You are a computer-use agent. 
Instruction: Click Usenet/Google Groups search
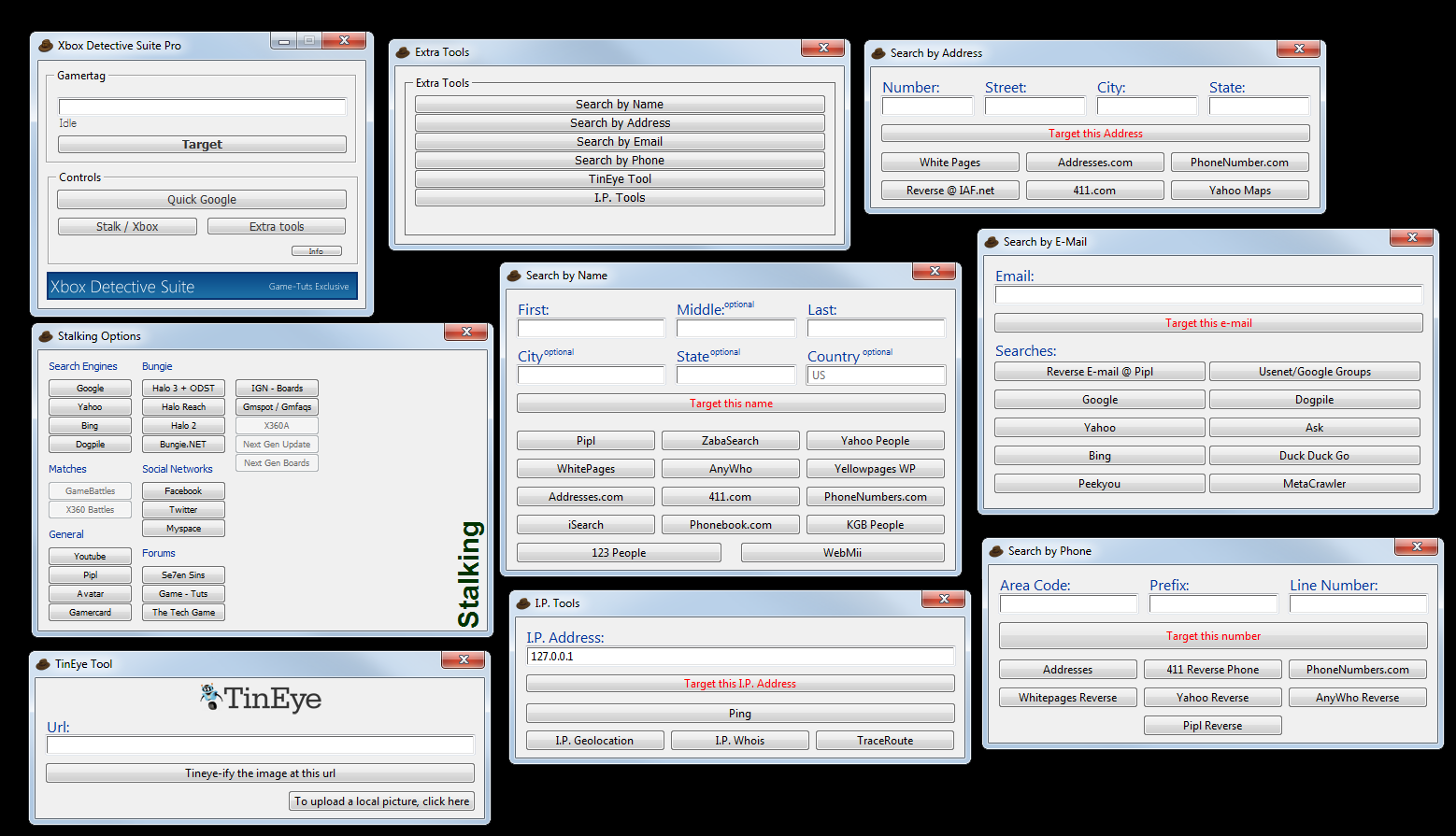coord(1315,372)
